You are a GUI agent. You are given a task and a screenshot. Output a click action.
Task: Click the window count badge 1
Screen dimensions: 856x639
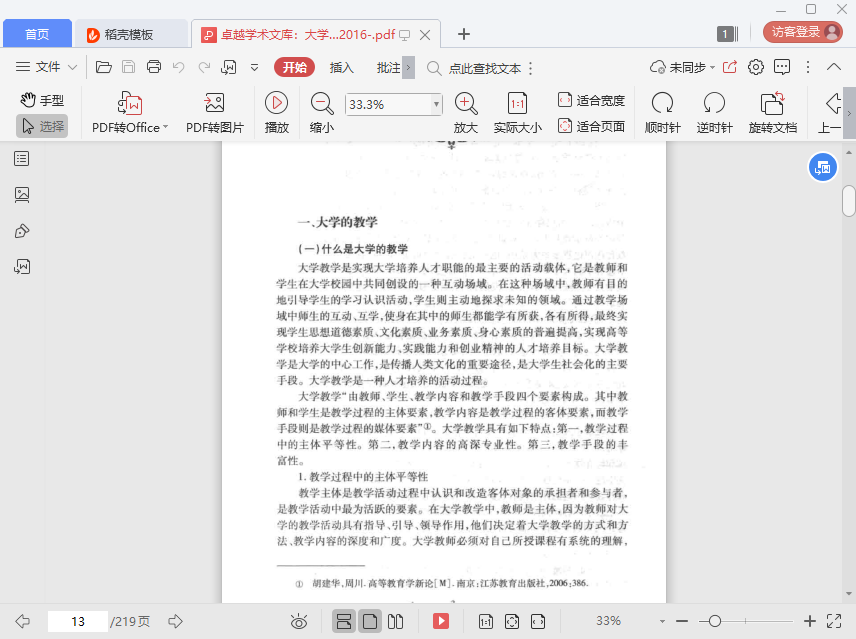[x=727, y=34]
